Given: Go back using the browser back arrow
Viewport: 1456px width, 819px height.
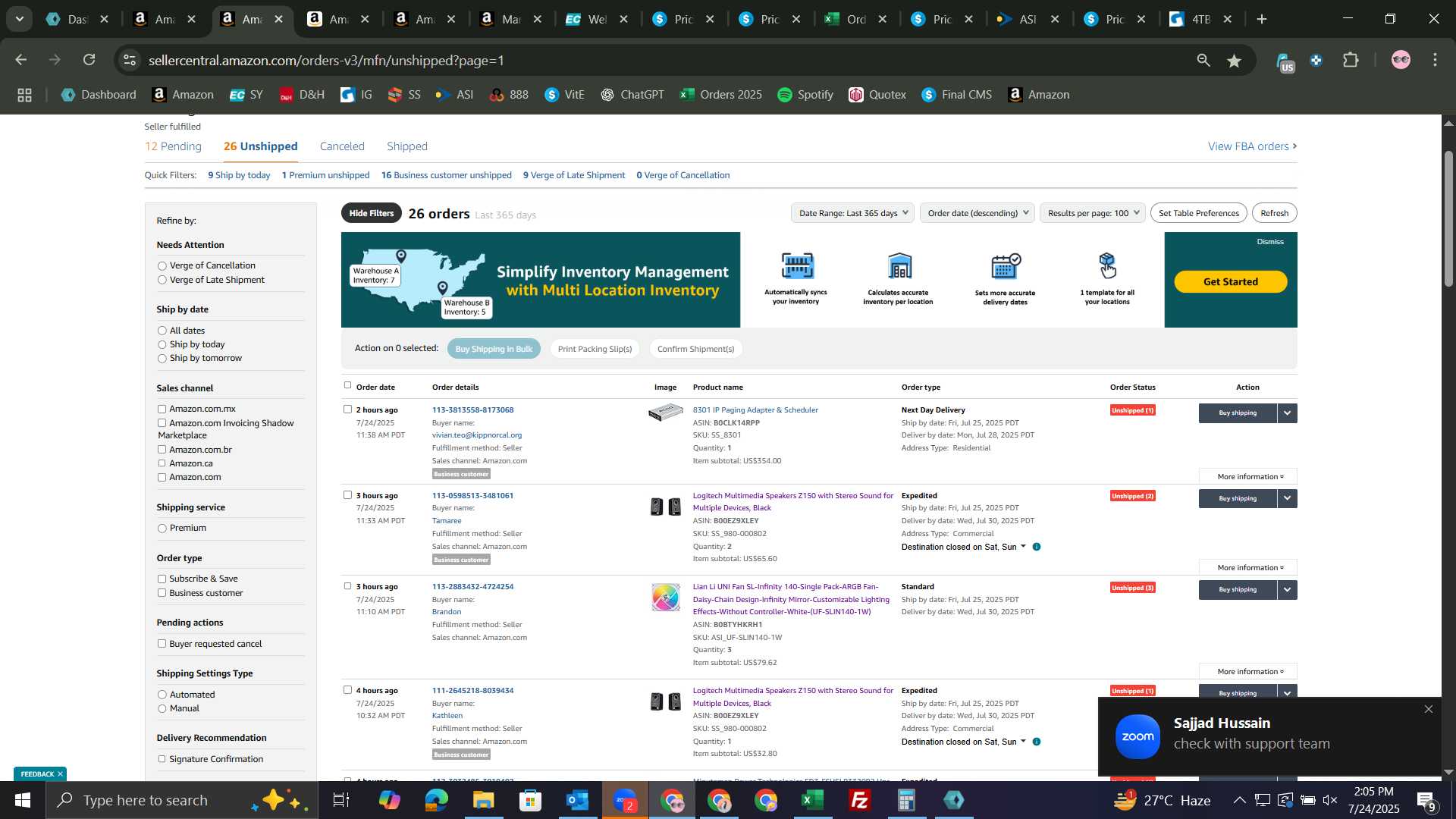Looking at the screenshot, I should point(21,60).
